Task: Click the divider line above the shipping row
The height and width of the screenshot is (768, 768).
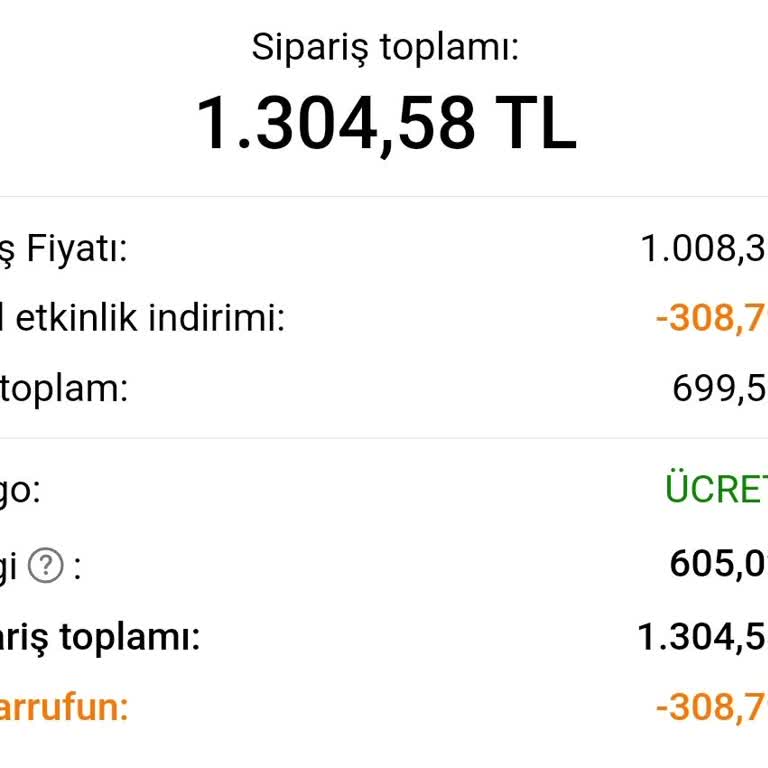Action: (x=384, y=438)
